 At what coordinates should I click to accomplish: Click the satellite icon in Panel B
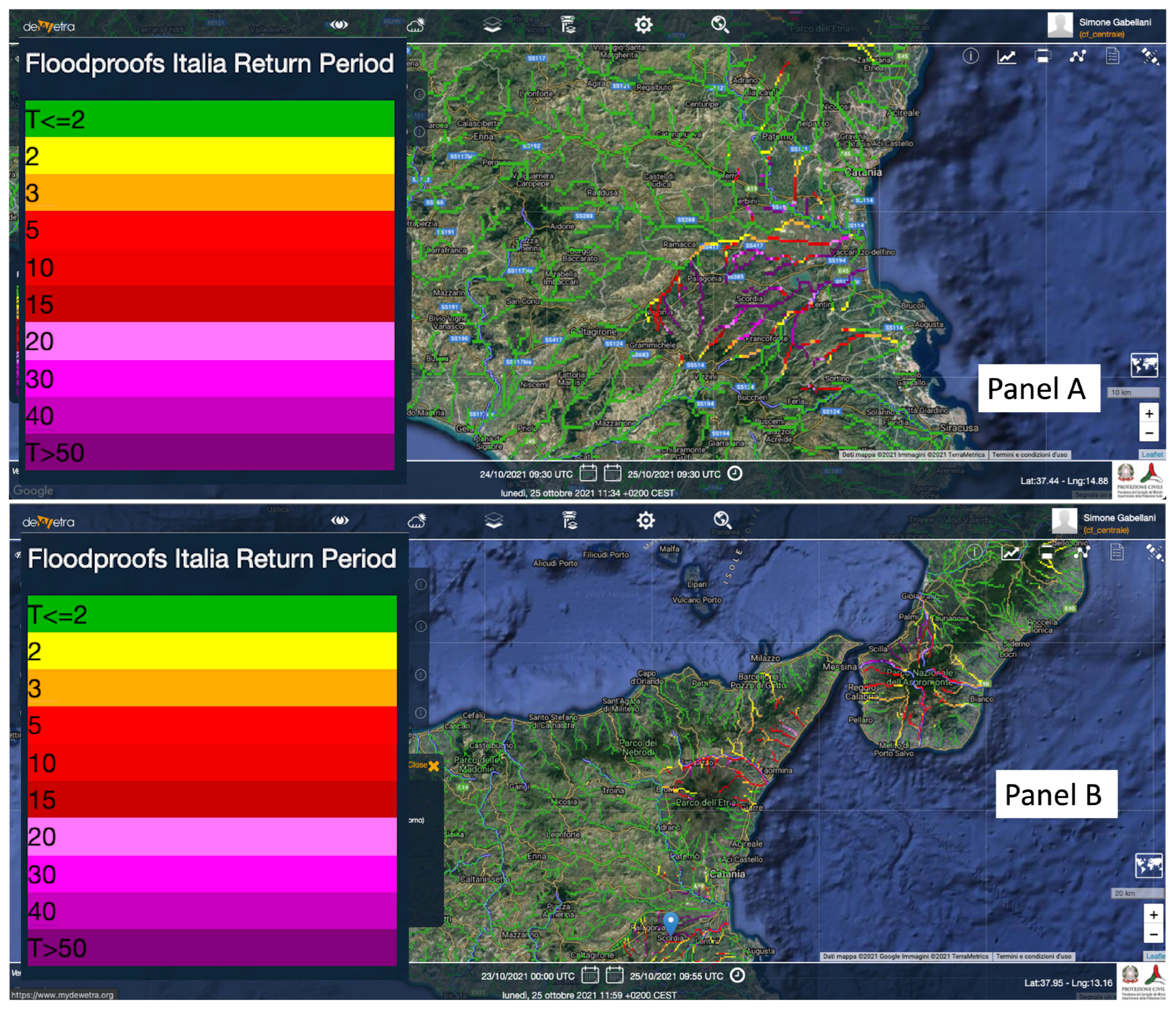point(1154,552)
